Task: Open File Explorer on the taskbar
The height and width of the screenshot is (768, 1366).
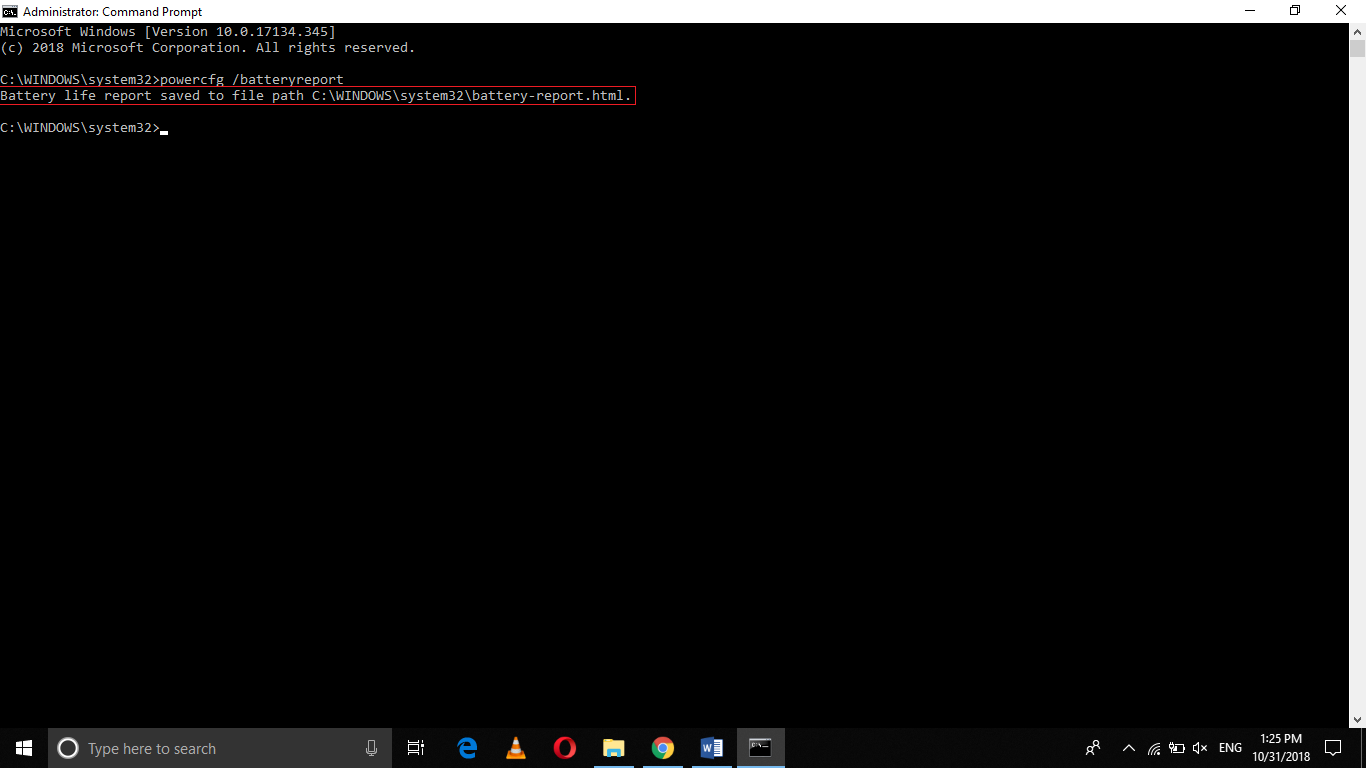Action: (614, 747)
